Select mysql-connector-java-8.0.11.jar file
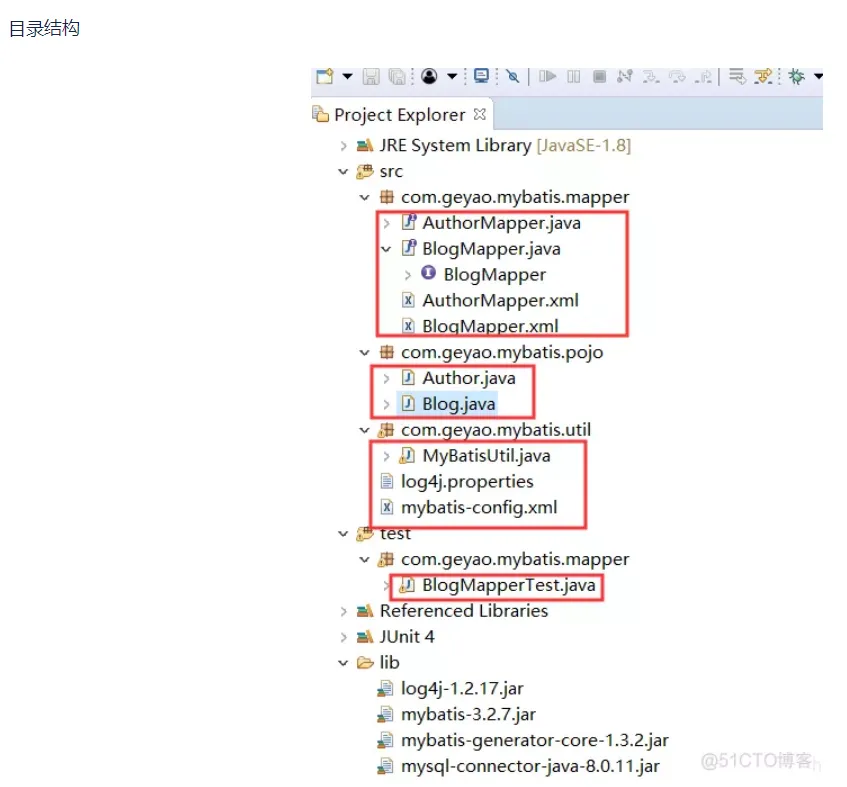Viewport: 847px width, 787px height. (530, 766)
